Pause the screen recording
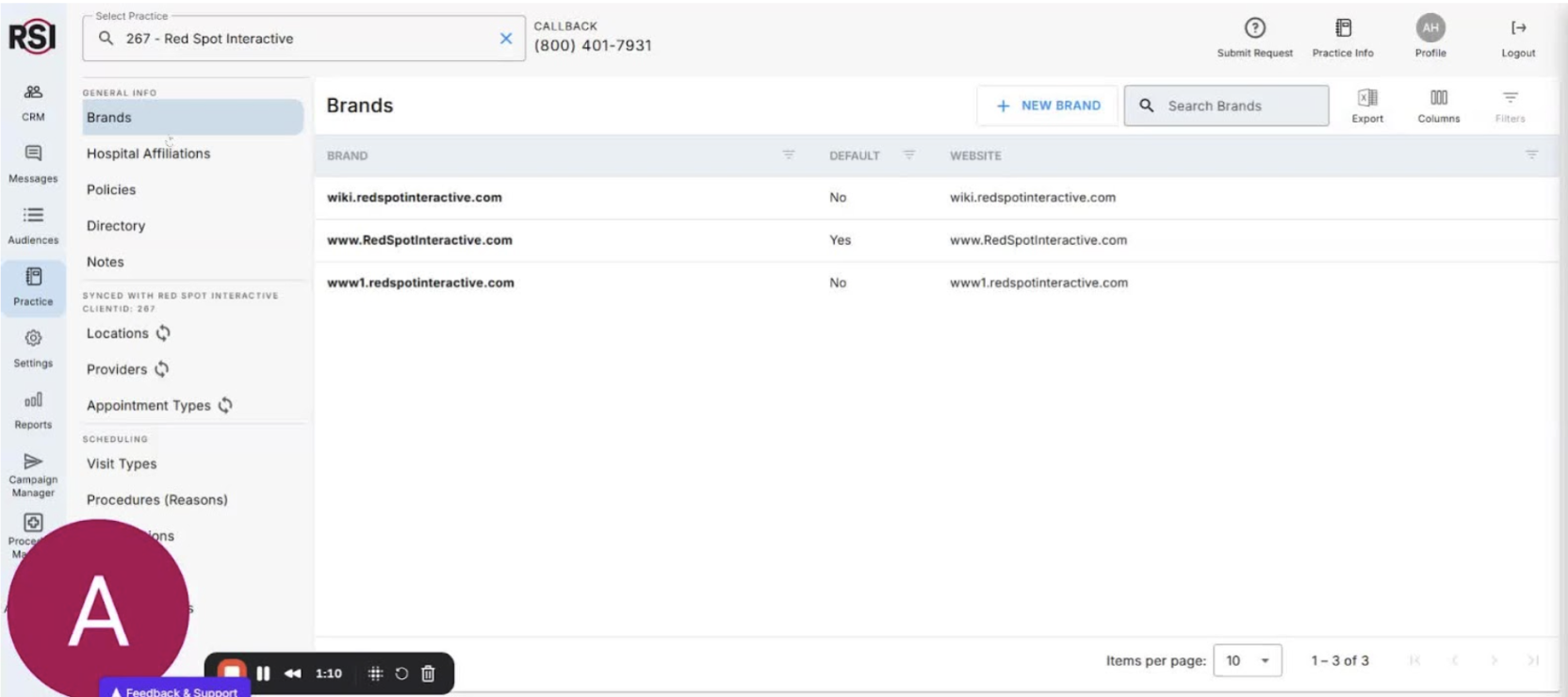Viewport: 1568px width, 697px height. tap(263, 673)
